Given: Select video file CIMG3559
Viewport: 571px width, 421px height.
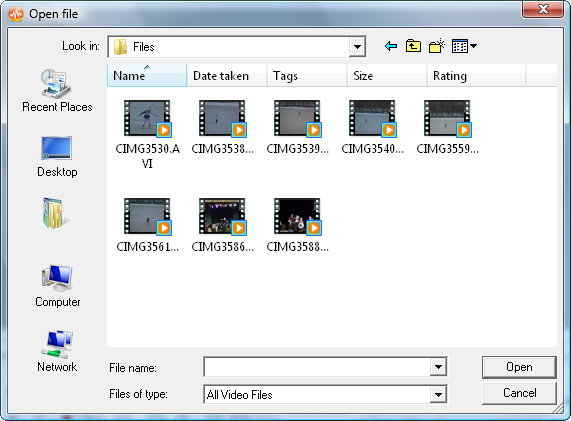Looking at the screenshot, I should (448, 128).
